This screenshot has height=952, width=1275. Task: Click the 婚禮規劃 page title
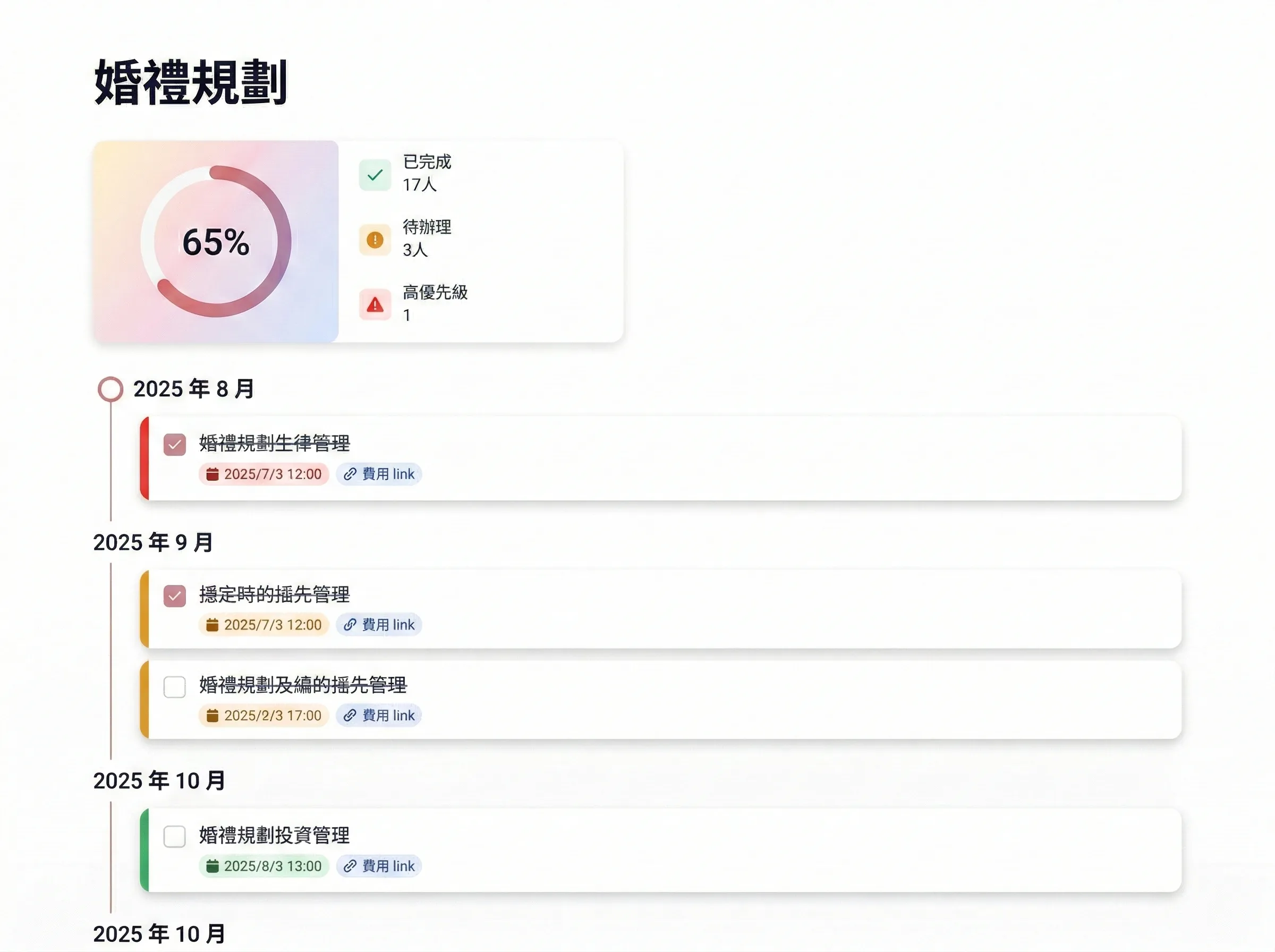[x=192, y=81]
